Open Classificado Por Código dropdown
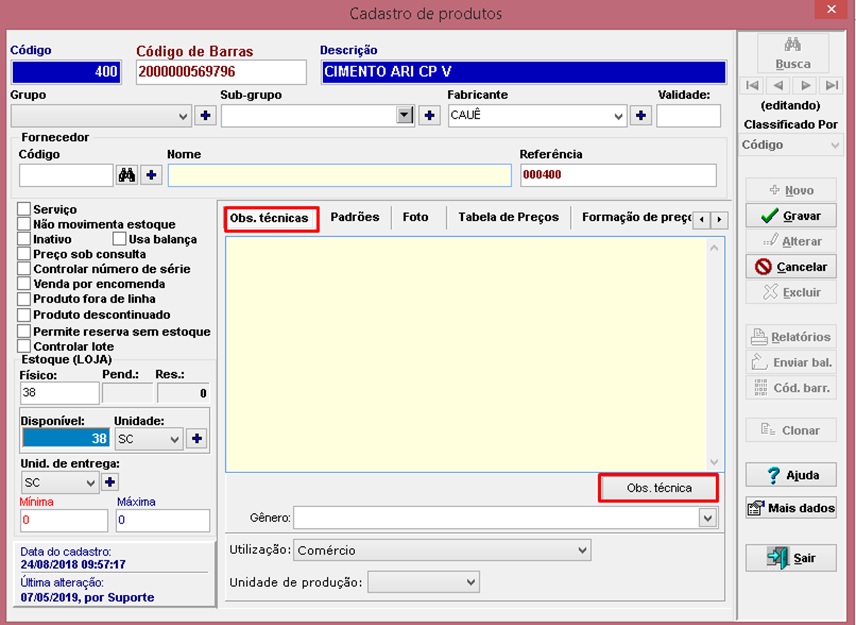The width and height of the screenshot is (856, 625). coord(791,145)
